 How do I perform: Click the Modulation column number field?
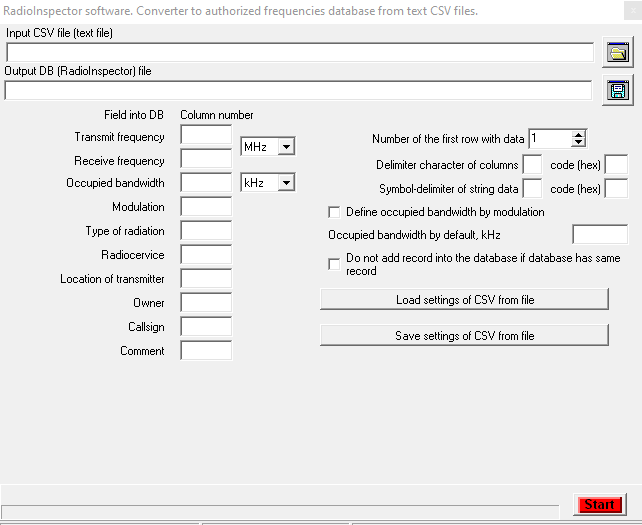(x=206, y=207)
